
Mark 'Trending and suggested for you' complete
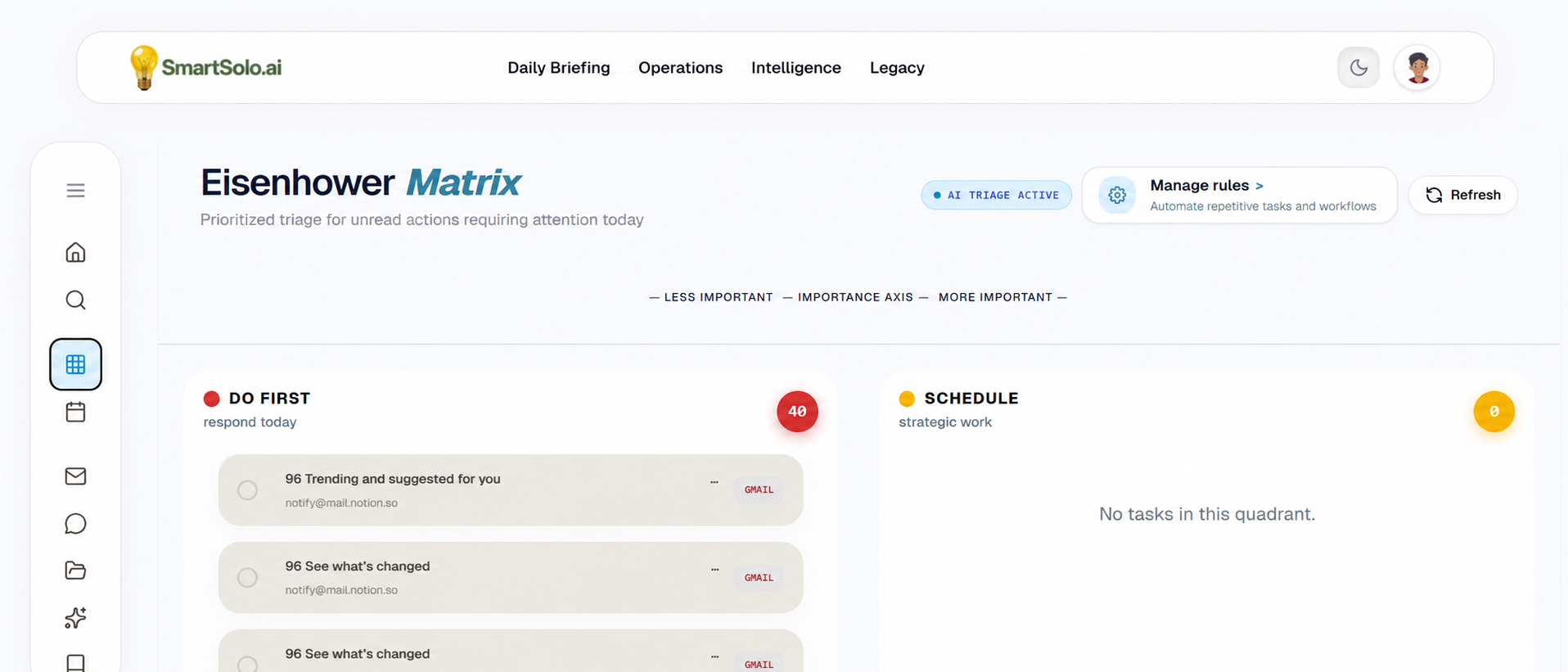click(247, 490)
